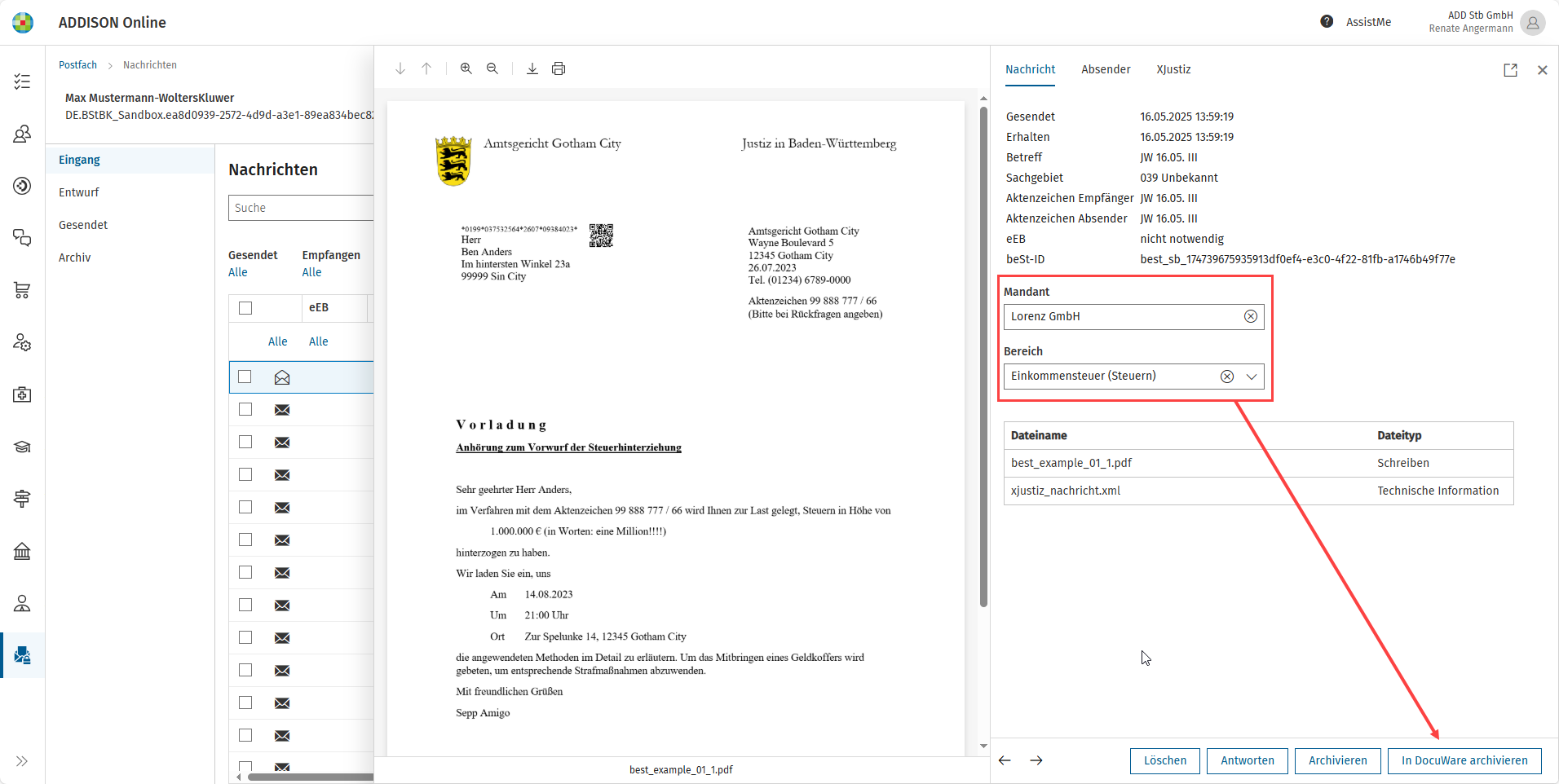Check the first message row checkbox
The width and height of the screenshot is (1559, 784).
[x=245, y=377]
